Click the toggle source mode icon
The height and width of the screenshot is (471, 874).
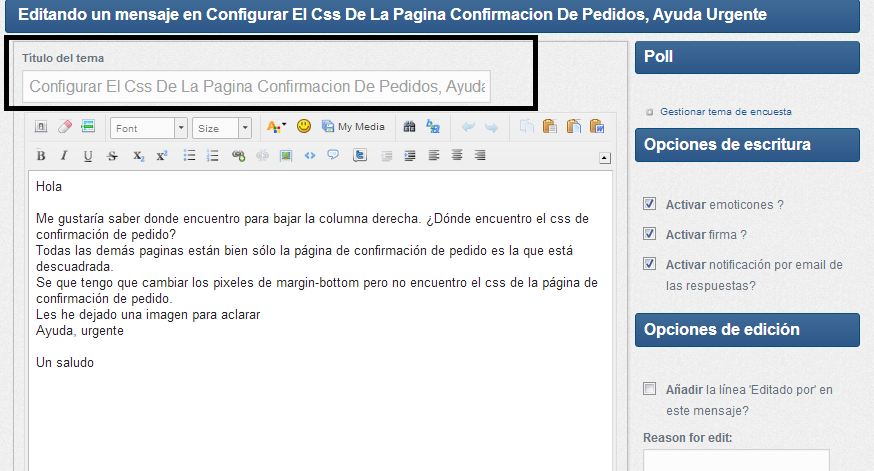tap(41, 127)
